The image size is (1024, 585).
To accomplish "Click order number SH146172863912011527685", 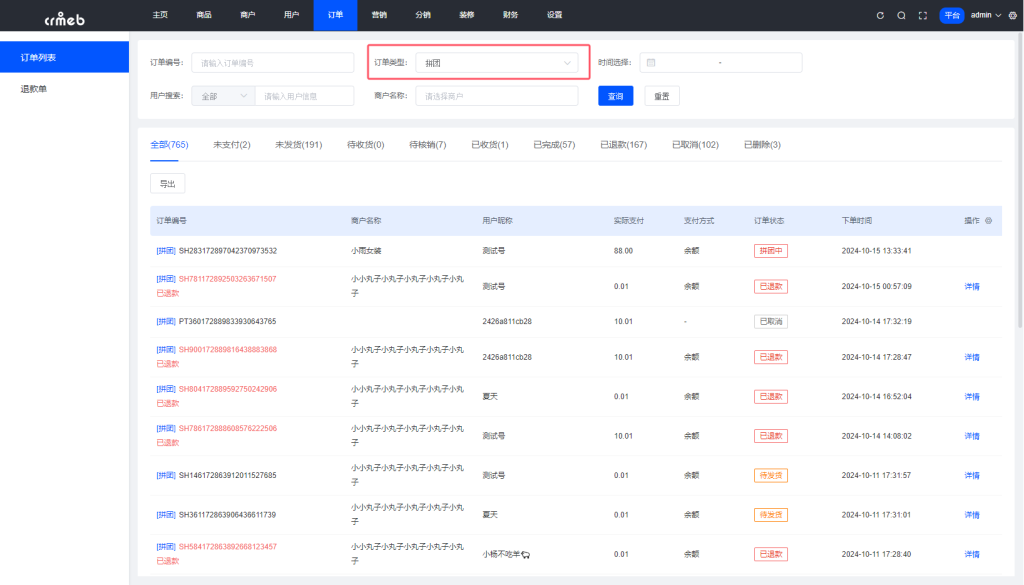I will tap(227, 475).
